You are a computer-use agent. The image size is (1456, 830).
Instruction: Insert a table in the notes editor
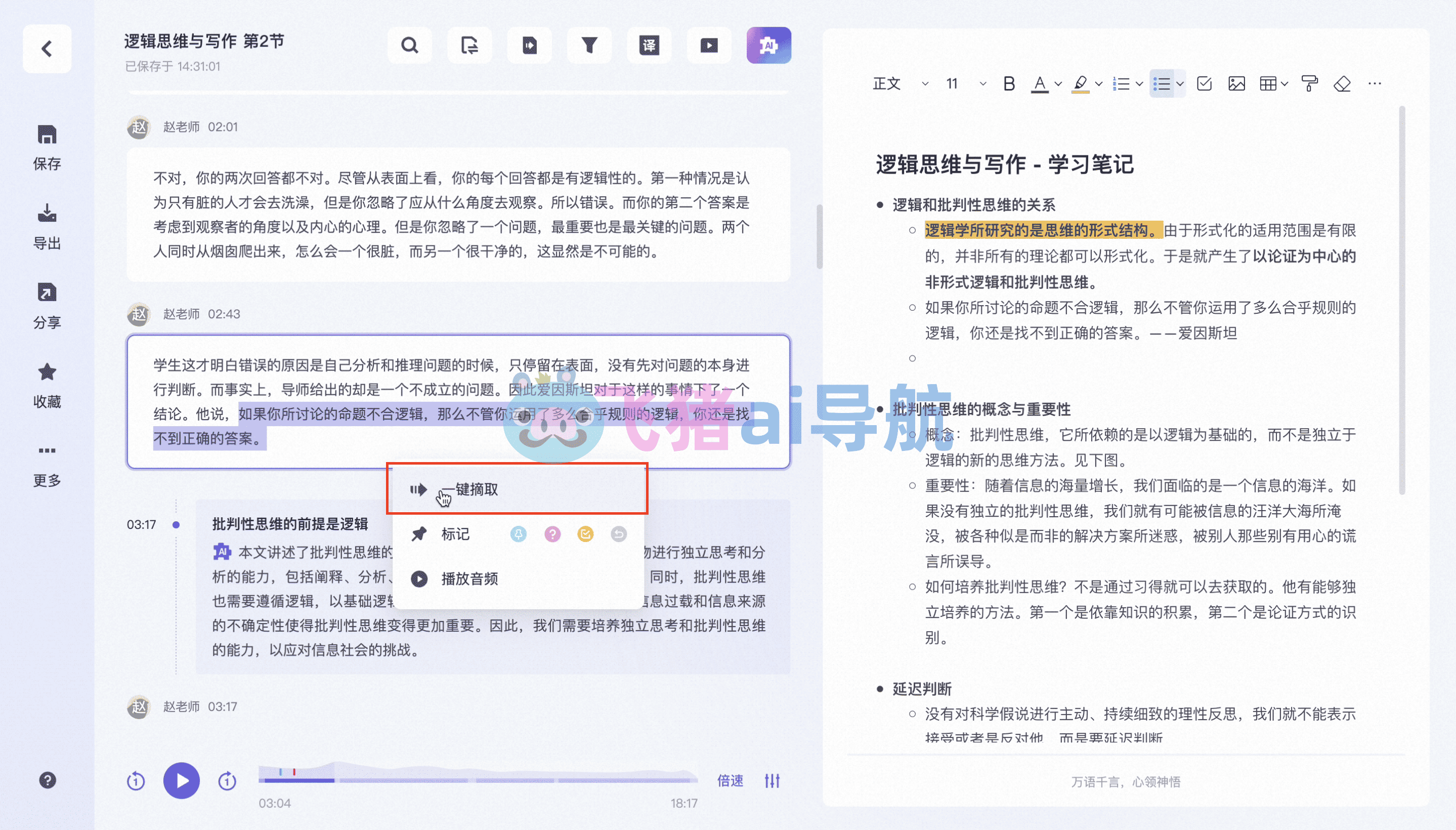coord(1267,84)
